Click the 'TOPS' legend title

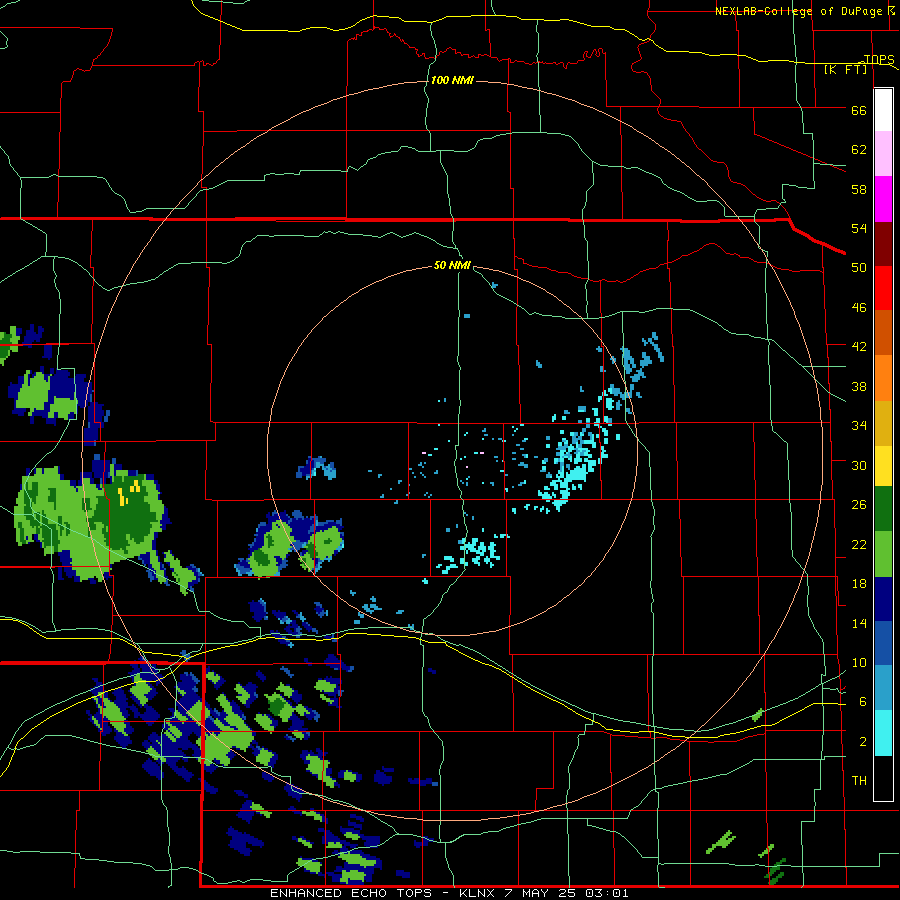click(x=879, y=59)
